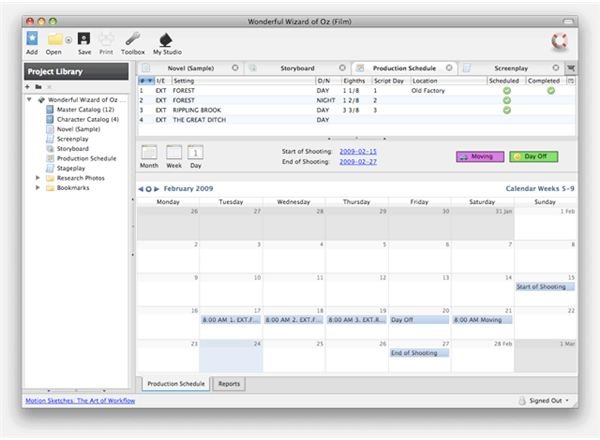600x440 pixels.
Task: Open 8:00 AM Moving event
Action: tap(482, 319)
